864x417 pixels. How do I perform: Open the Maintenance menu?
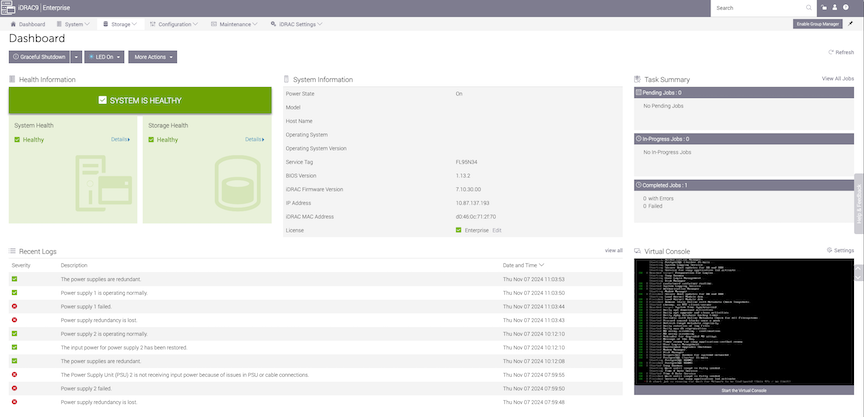point(236,23)
